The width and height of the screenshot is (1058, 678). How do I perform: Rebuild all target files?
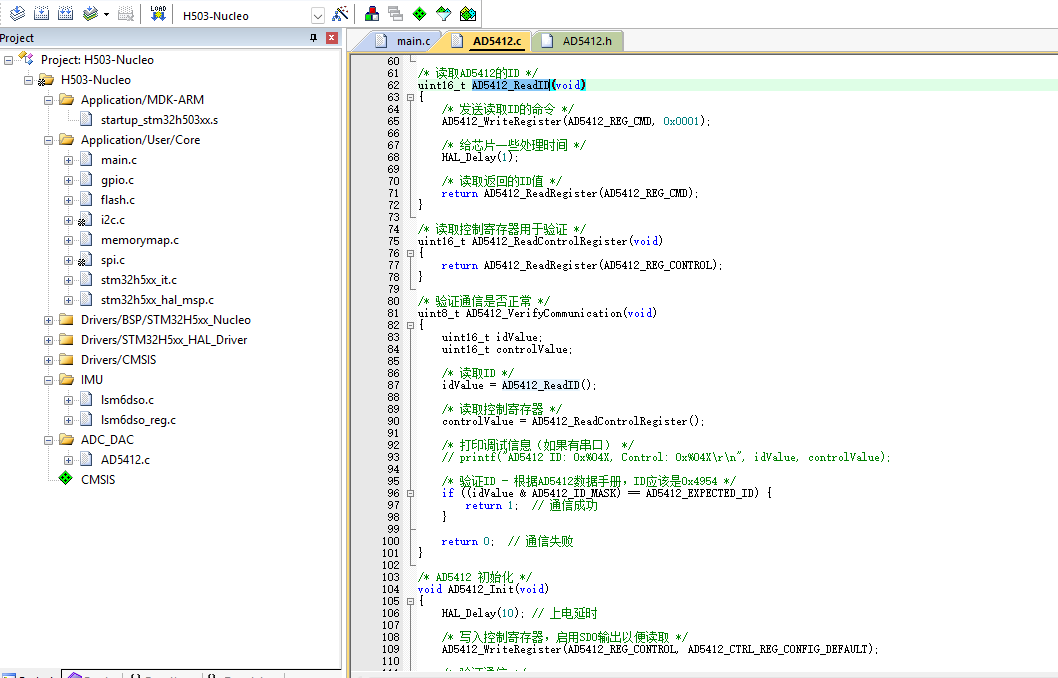coord(65,14)
